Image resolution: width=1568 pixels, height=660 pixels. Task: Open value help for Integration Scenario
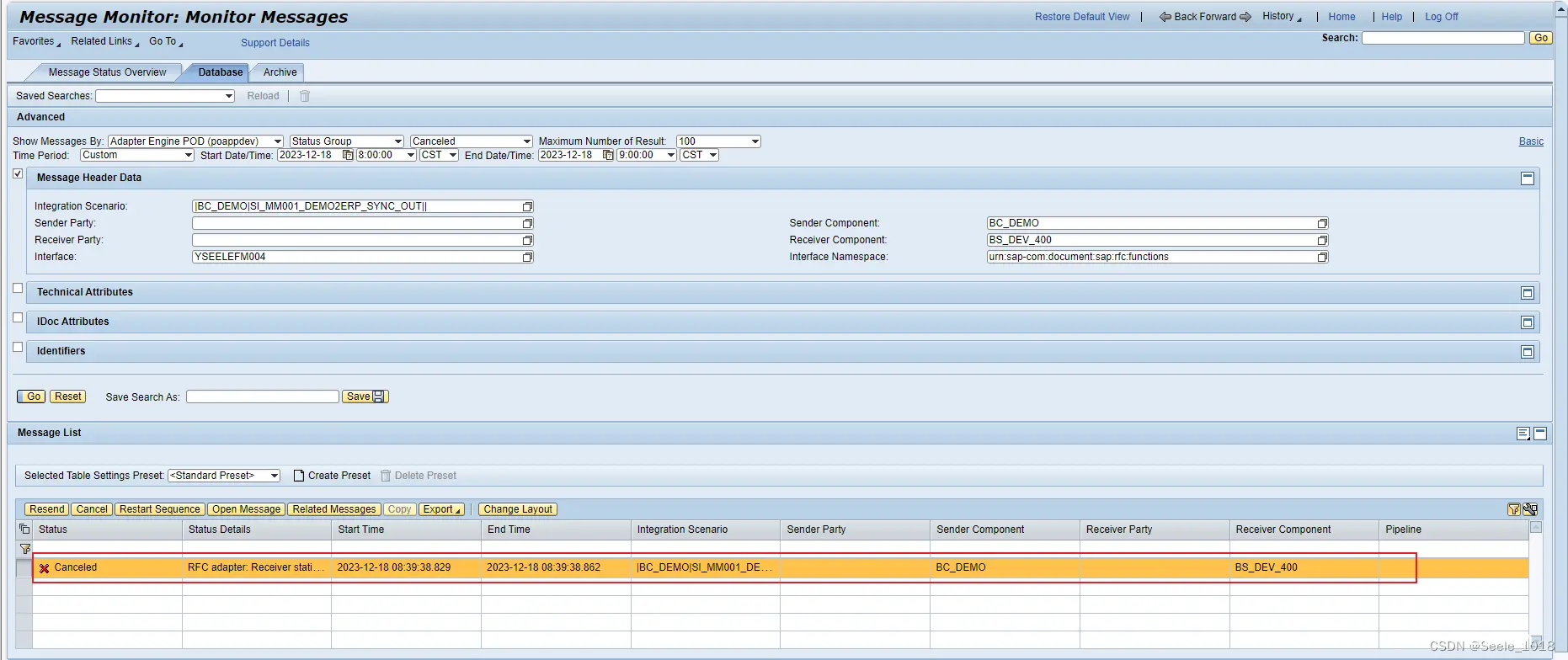(528, 206)
